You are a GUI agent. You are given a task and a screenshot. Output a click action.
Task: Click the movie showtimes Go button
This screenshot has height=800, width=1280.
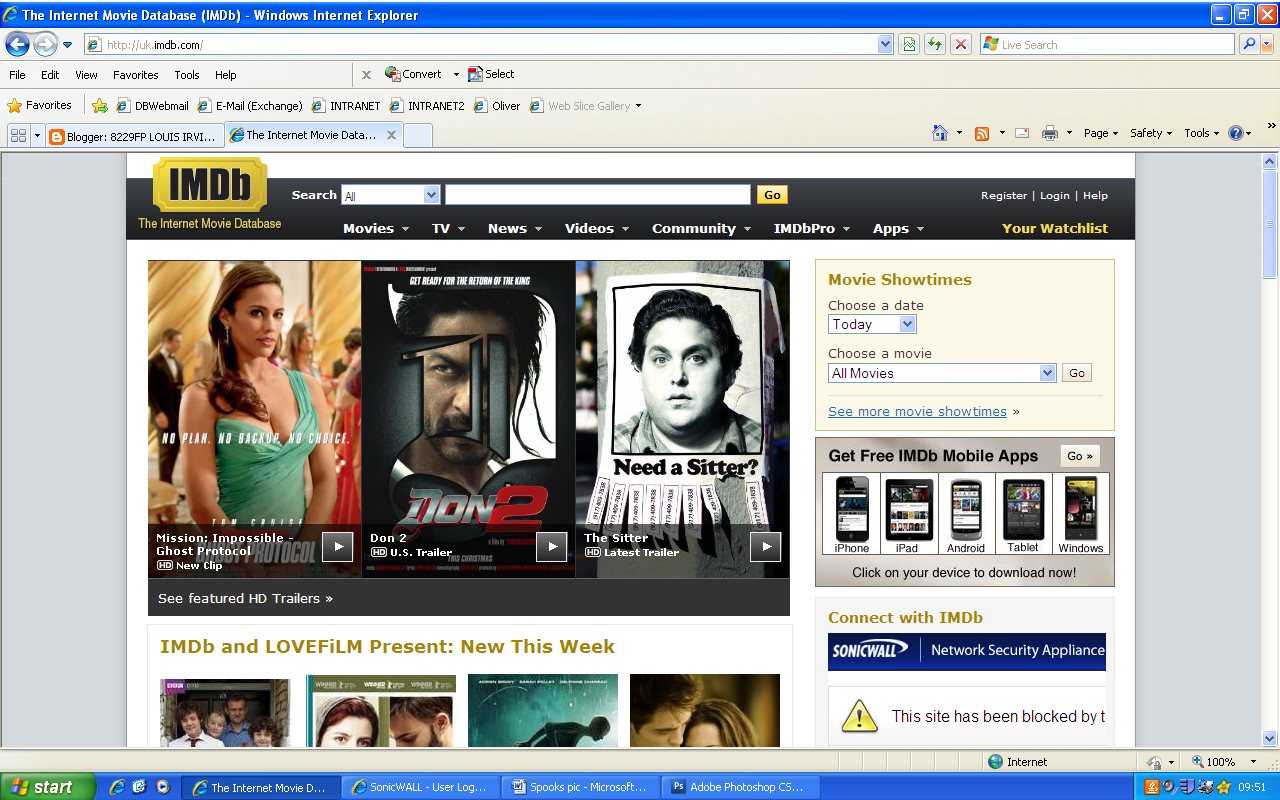pyautogui.click(x=1076, y=373)
